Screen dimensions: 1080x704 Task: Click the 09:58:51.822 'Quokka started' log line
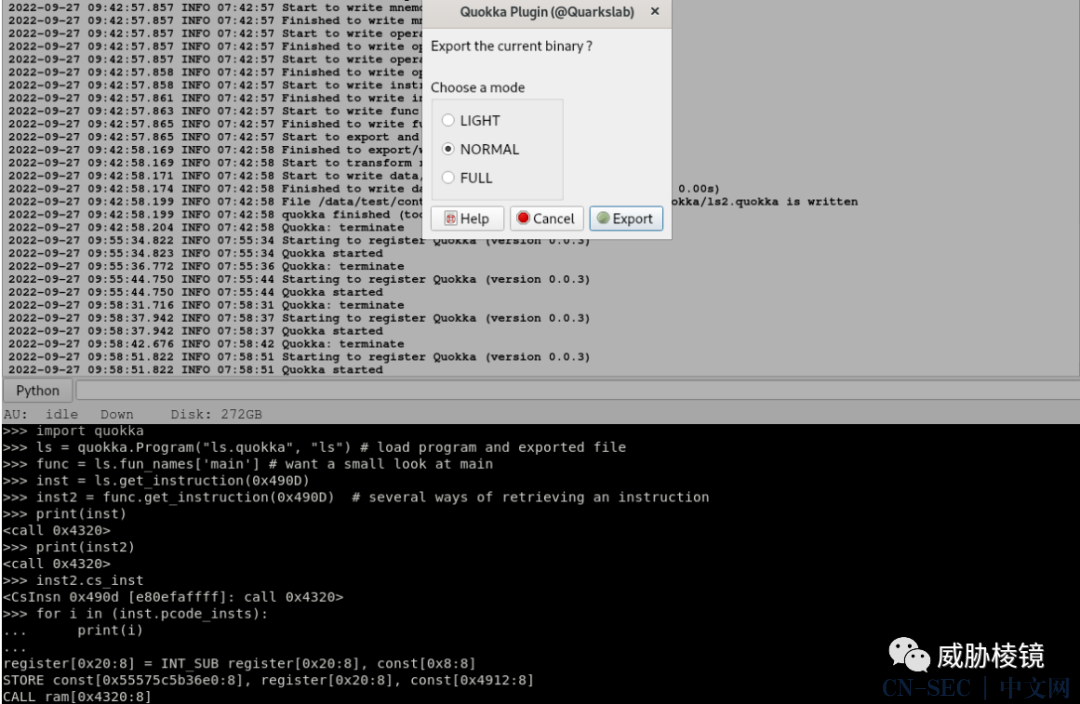click(x=196, y=370)
